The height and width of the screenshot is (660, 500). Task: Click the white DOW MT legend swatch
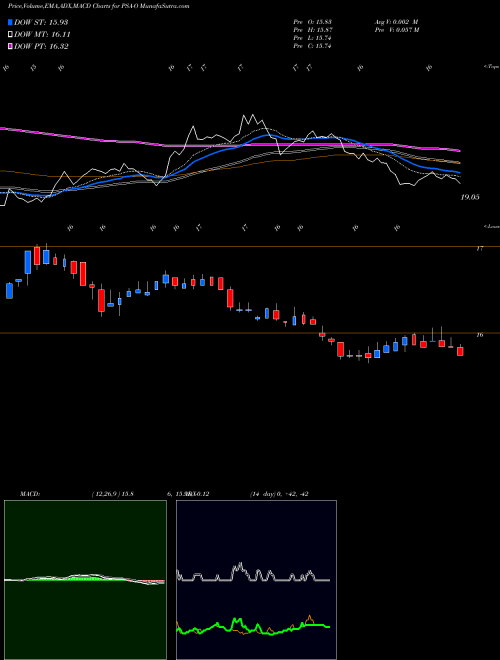click(10, 34)
